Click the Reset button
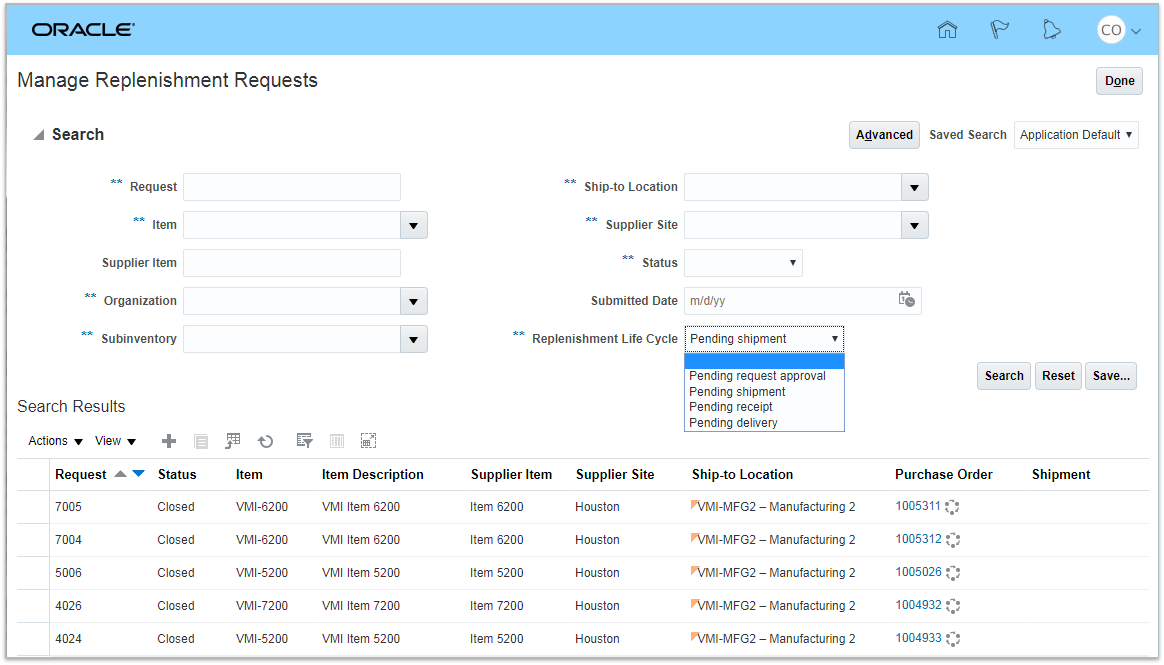This screenshot has width=1164, height=665. pyautogui.click(x=1058, y=376)
